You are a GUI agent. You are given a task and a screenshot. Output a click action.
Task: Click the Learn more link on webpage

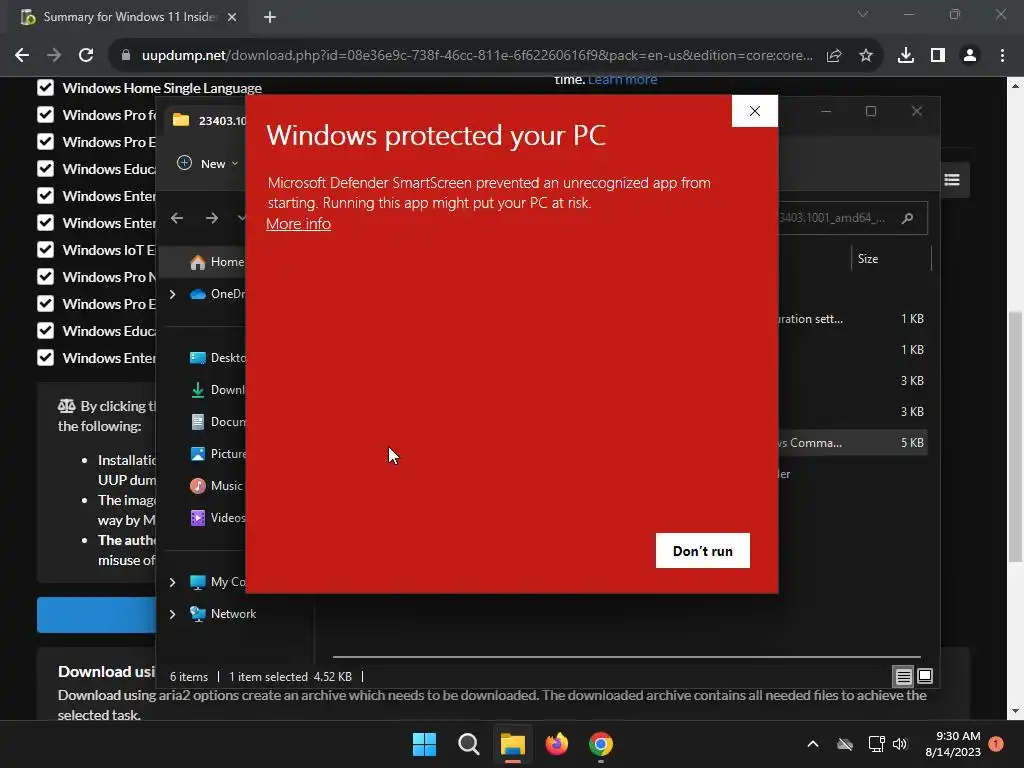coord(622,80)
